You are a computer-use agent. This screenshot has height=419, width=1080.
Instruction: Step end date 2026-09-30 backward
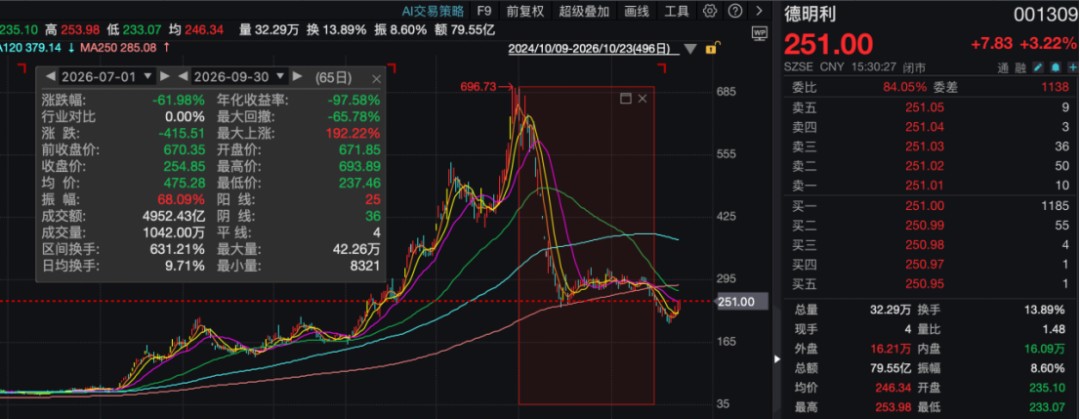click(x=183, y=76)
